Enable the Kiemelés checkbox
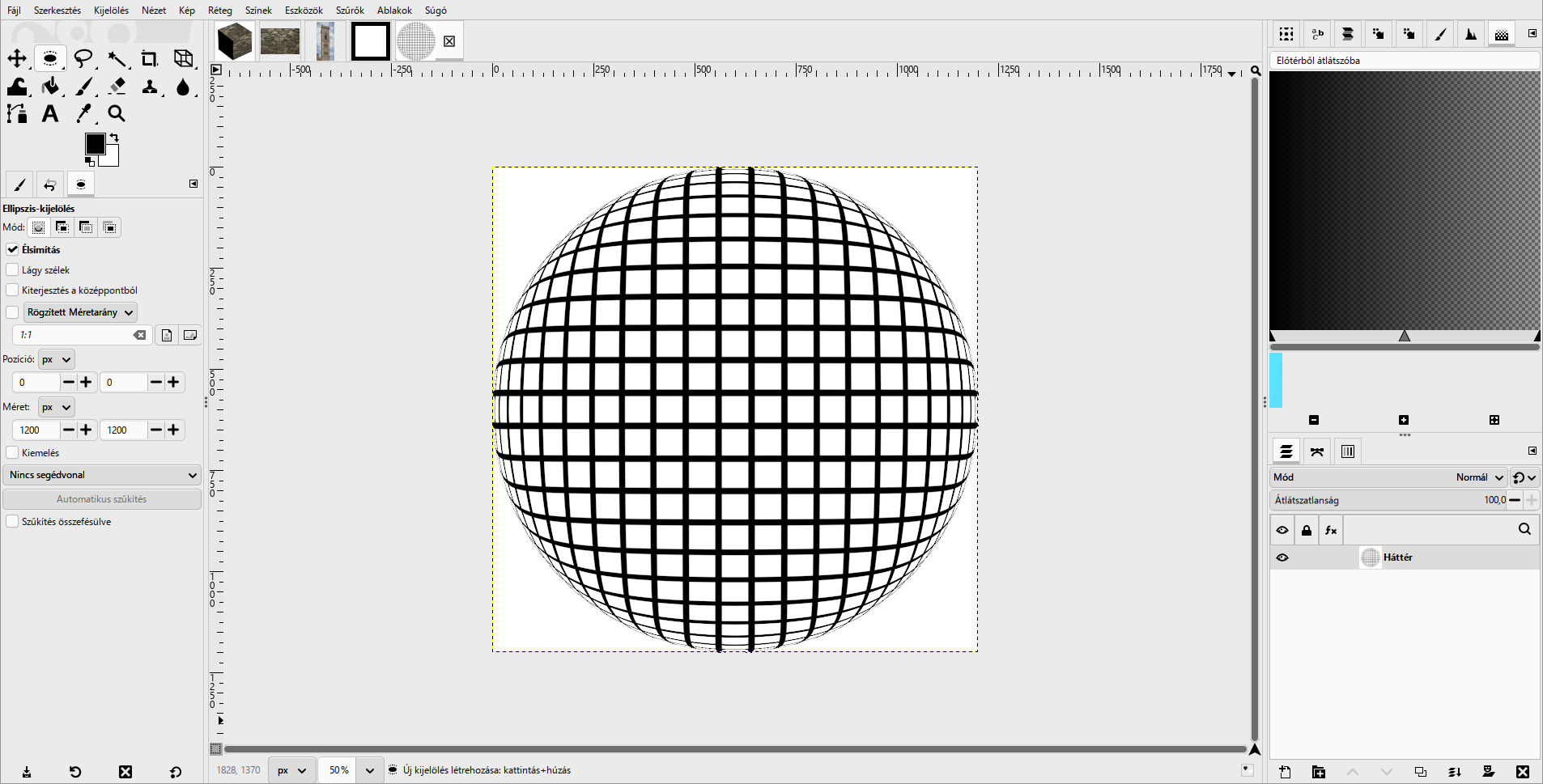 point(12,452)
